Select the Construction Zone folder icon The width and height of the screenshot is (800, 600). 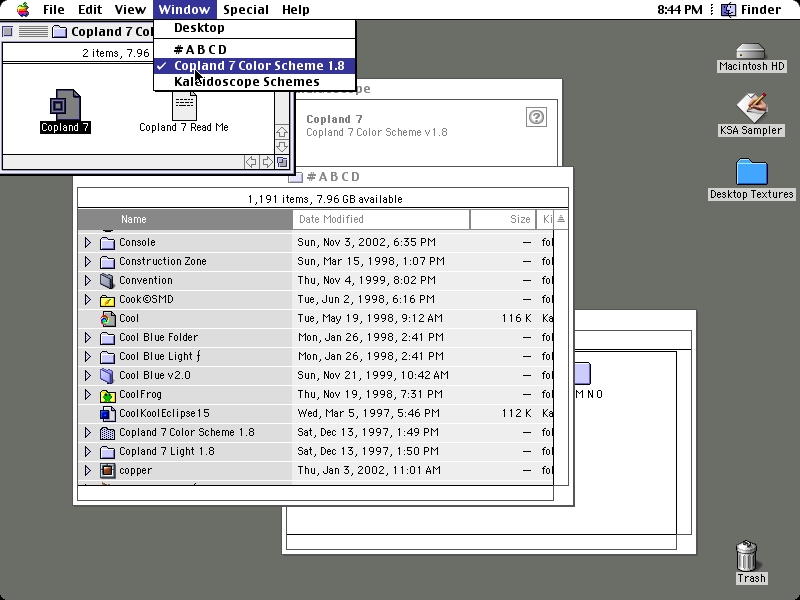point(107,261)
